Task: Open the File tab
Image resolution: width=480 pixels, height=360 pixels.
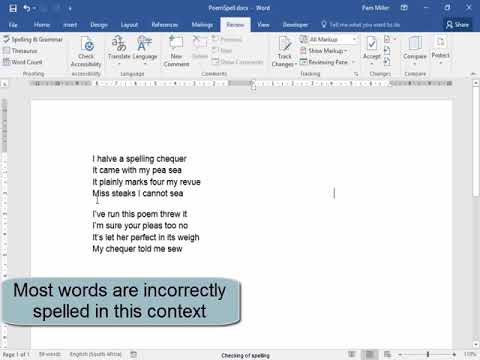Action: [x=13, y=25]
